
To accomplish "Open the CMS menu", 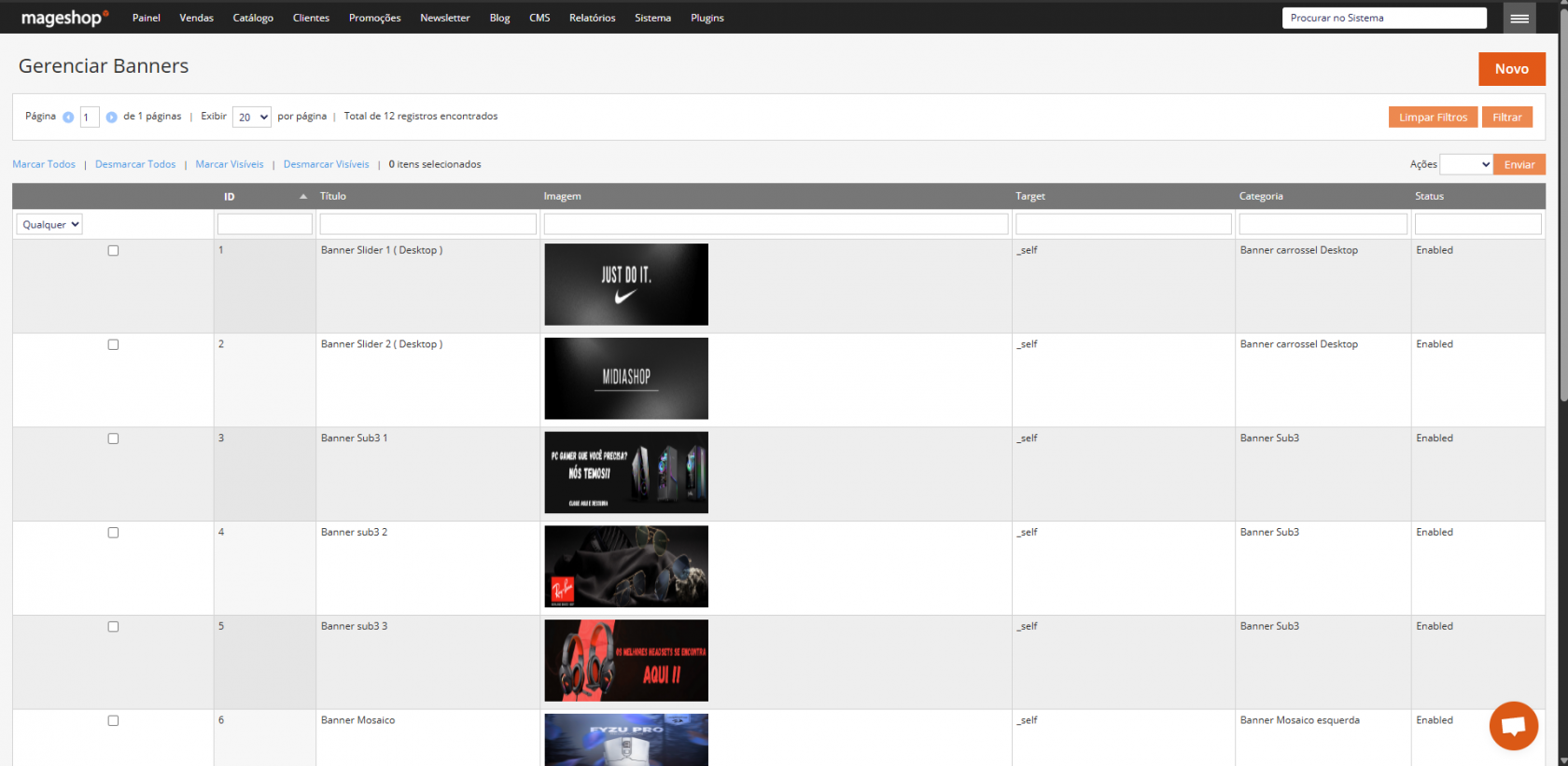I will 539,18.
